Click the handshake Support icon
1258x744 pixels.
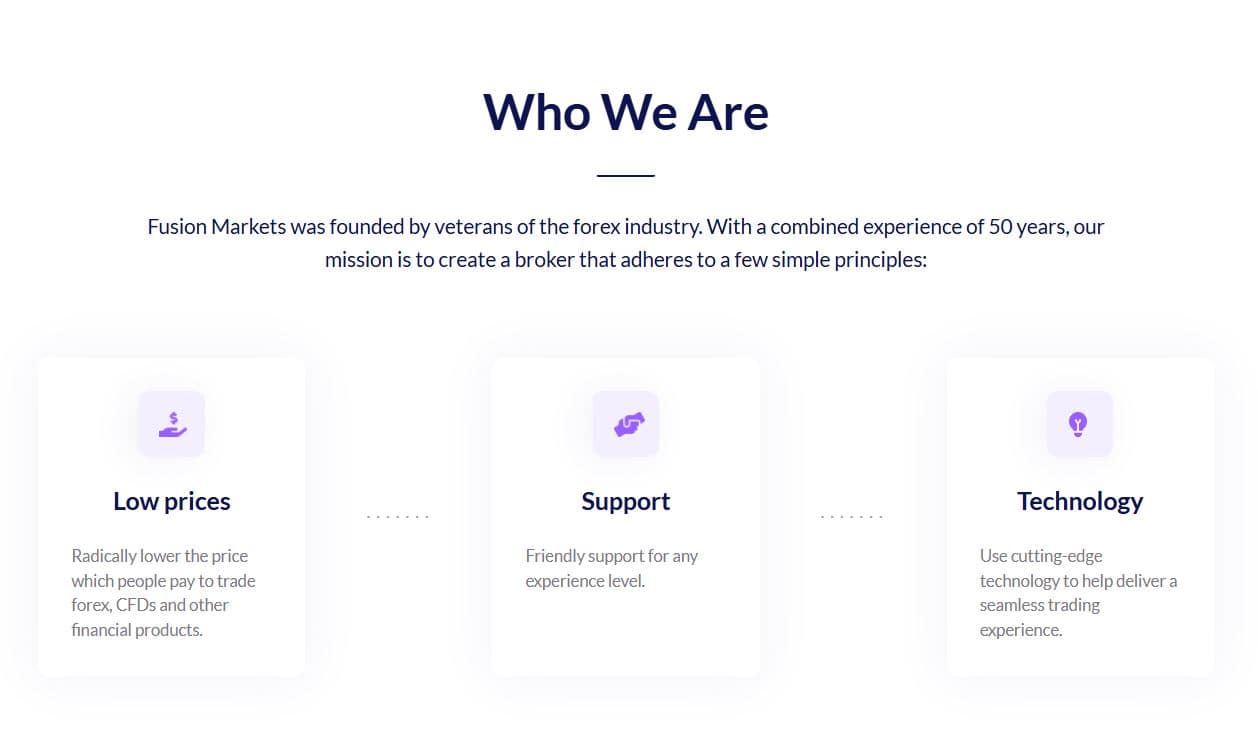tap(626, 424)
